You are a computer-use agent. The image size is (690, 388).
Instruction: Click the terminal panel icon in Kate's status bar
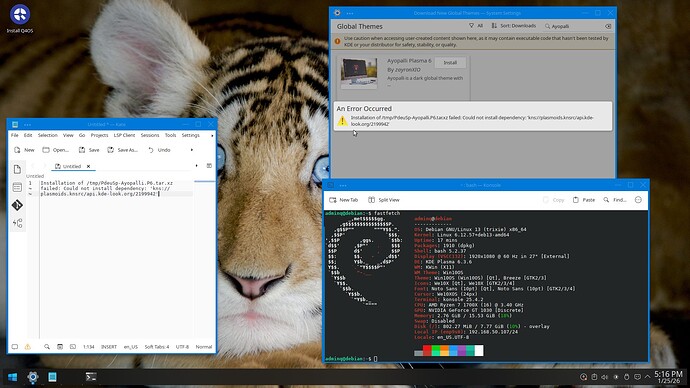[x=73, y=347]
